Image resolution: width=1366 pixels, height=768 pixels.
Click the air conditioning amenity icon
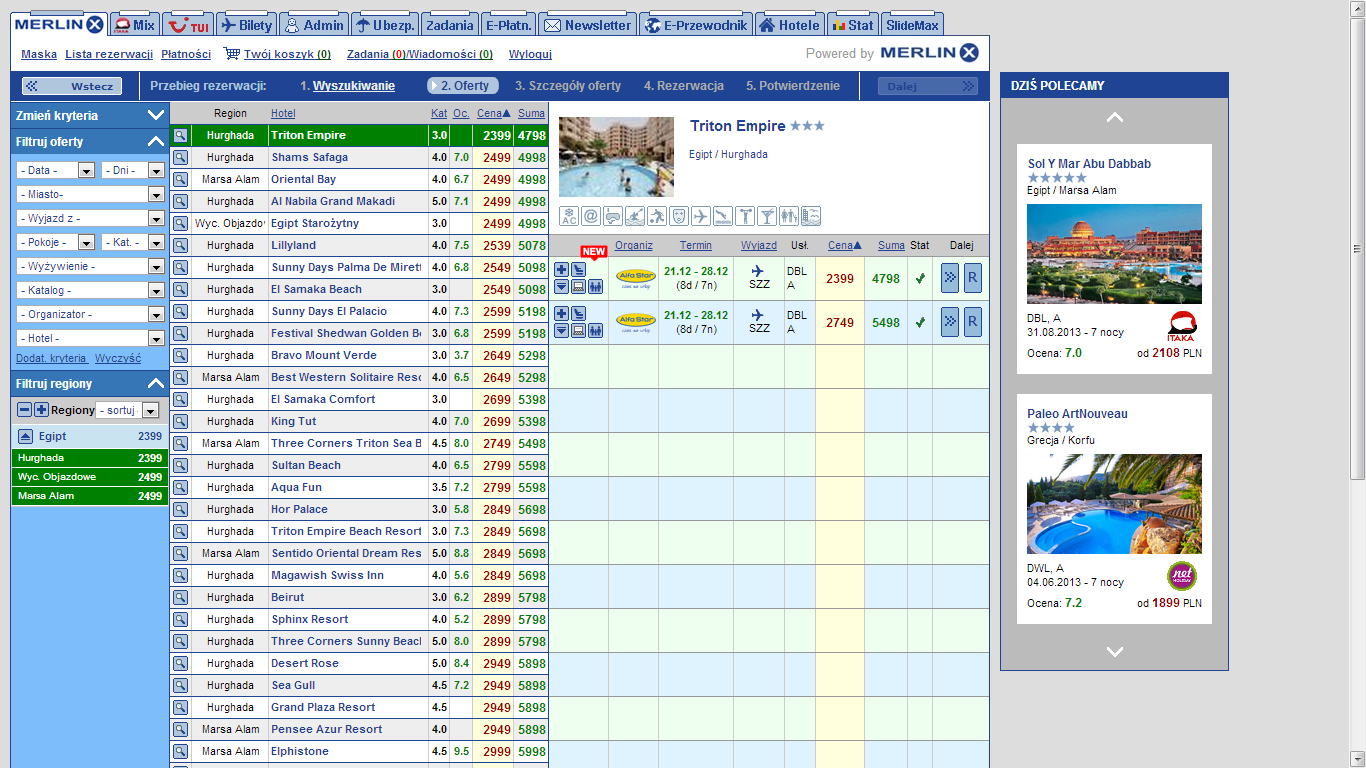[569, 216]
